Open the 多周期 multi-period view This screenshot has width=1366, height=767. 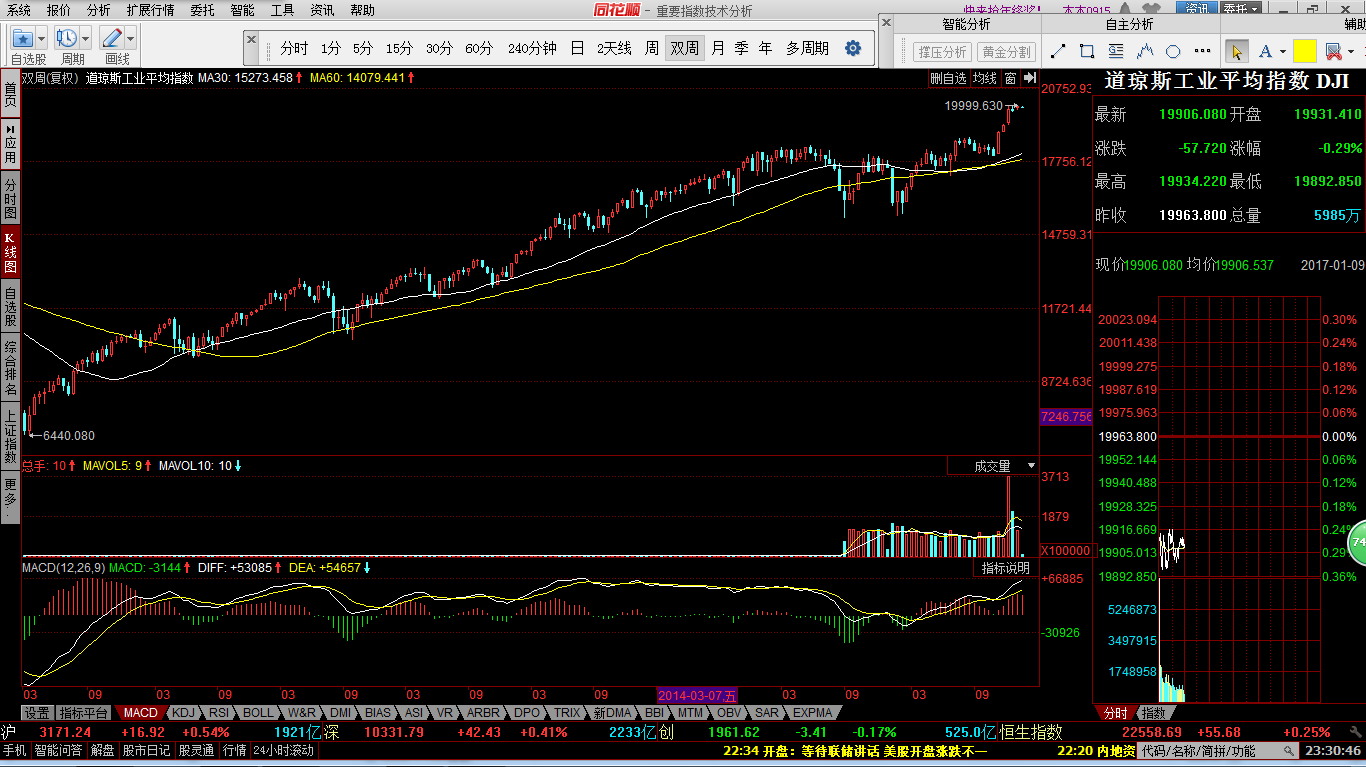point(807,48)
